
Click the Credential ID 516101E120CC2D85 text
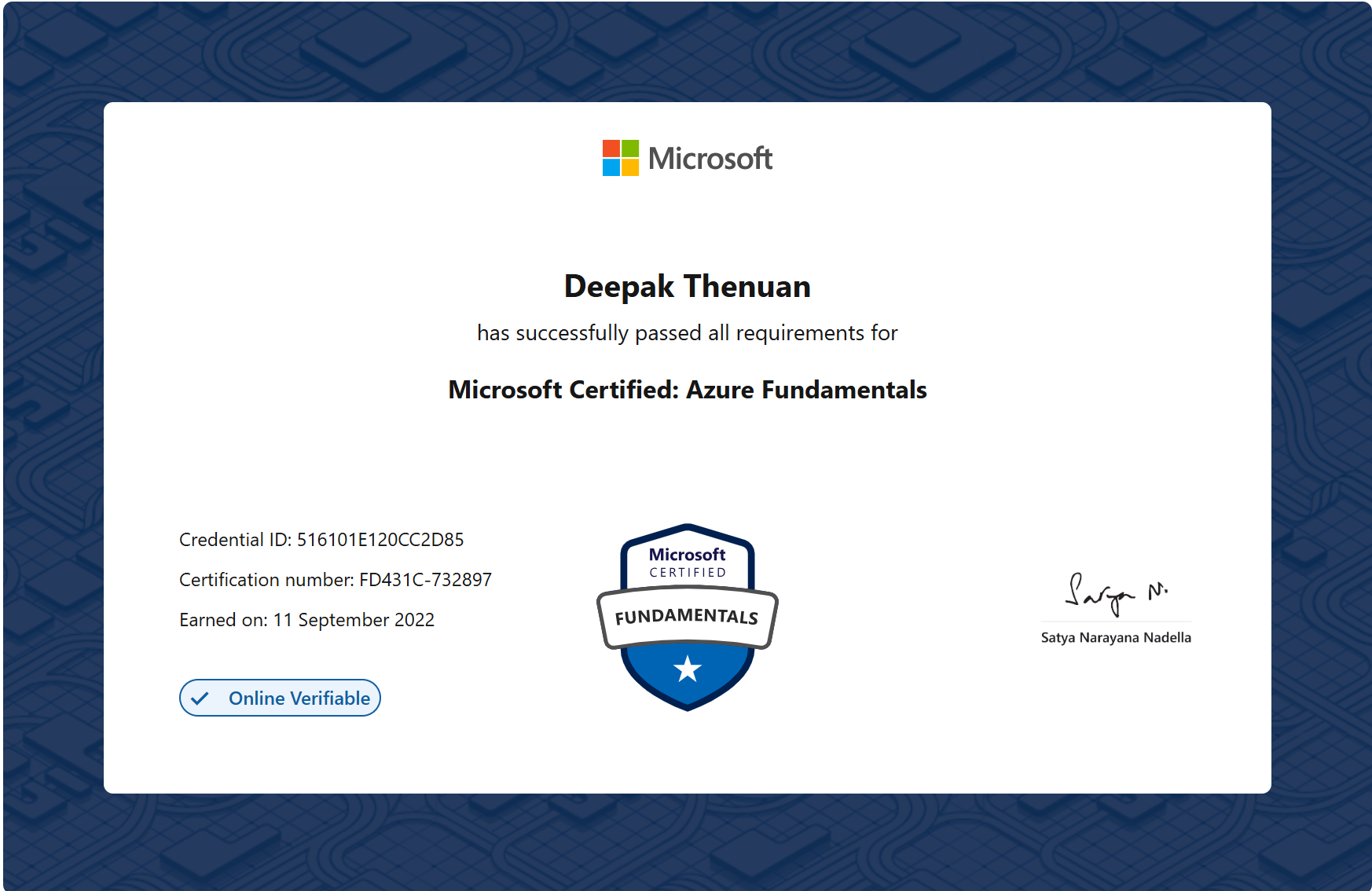[321, 540]
